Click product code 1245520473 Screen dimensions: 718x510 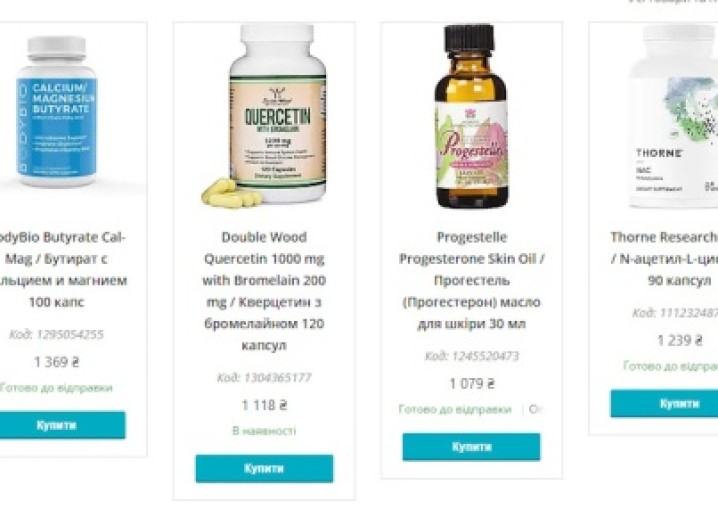coord(472,356)
